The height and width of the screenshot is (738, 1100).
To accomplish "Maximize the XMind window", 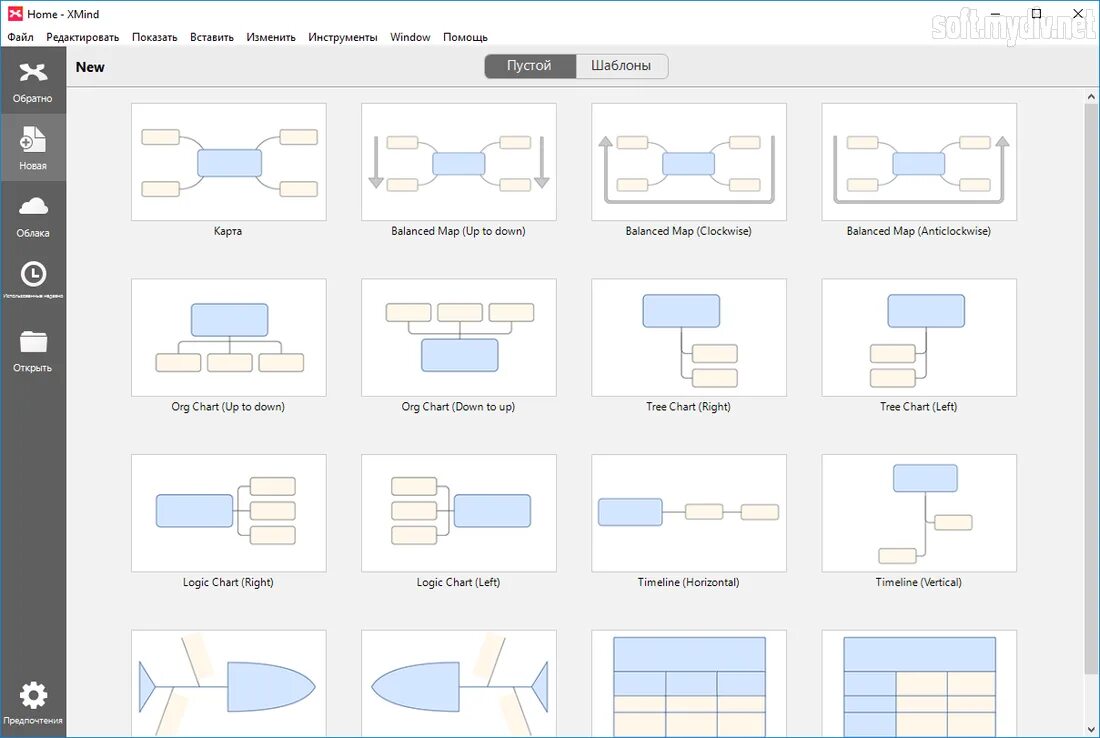I will [1036, 13].
